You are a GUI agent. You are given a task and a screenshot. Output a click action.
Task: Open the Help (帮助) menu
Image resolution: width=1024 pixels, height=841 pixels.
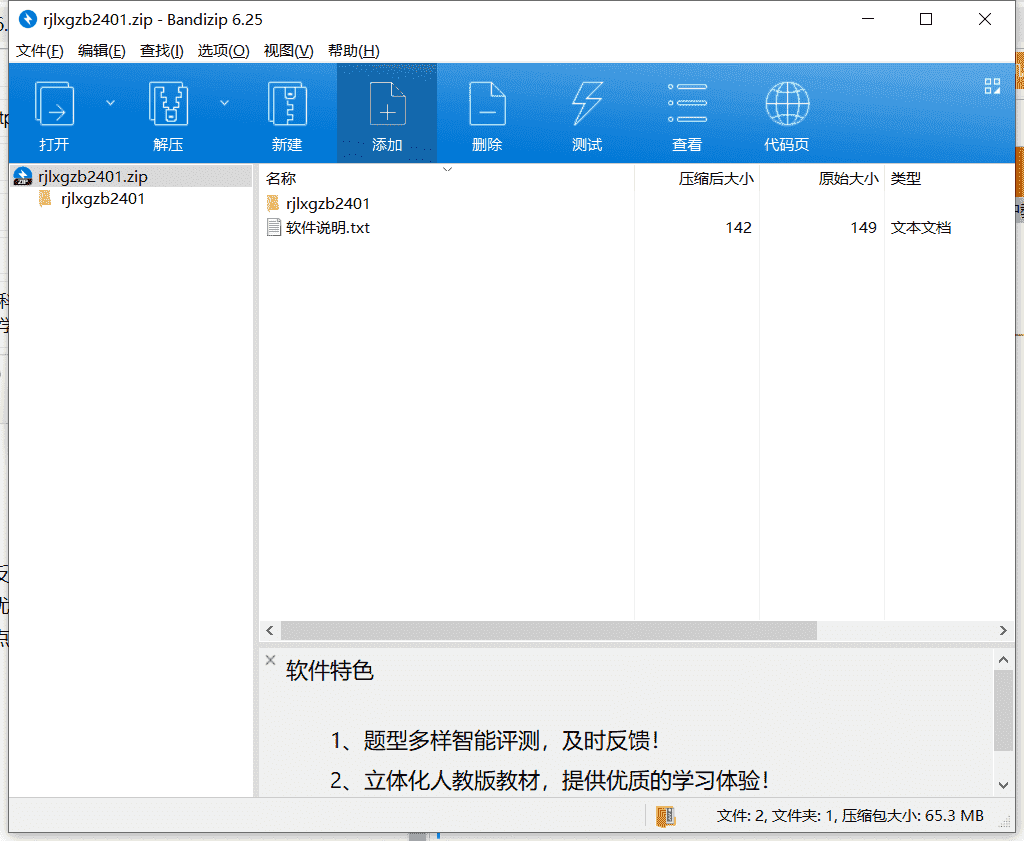click(x=353, y=51)
